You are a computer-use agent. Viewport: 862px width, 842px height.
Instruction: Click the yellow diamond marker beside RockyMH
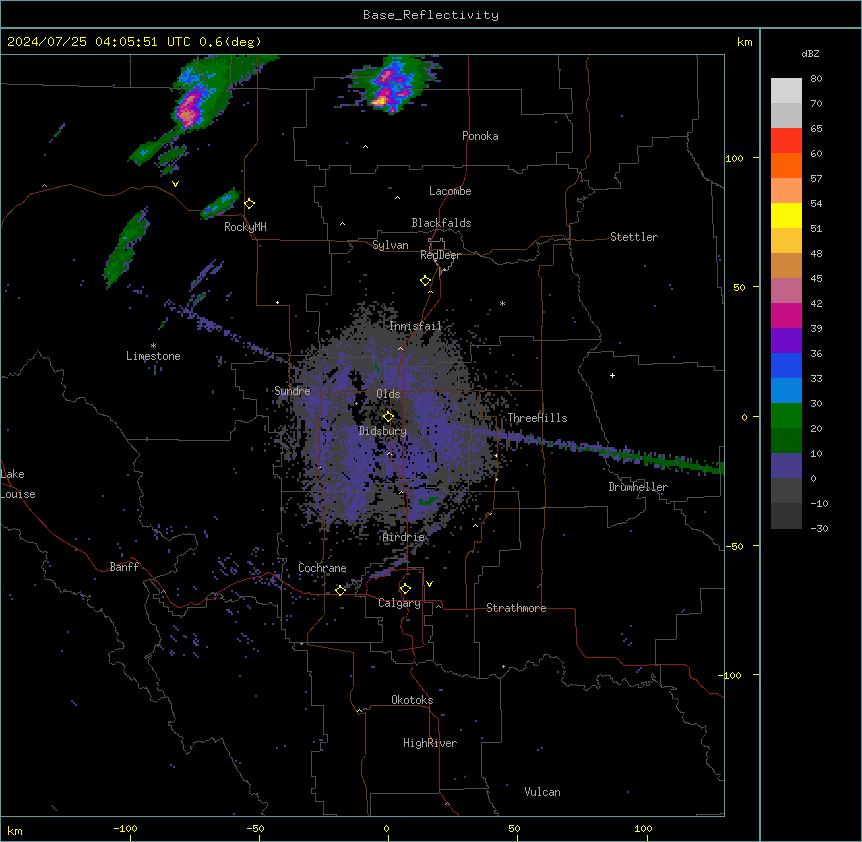coord(250,204)
